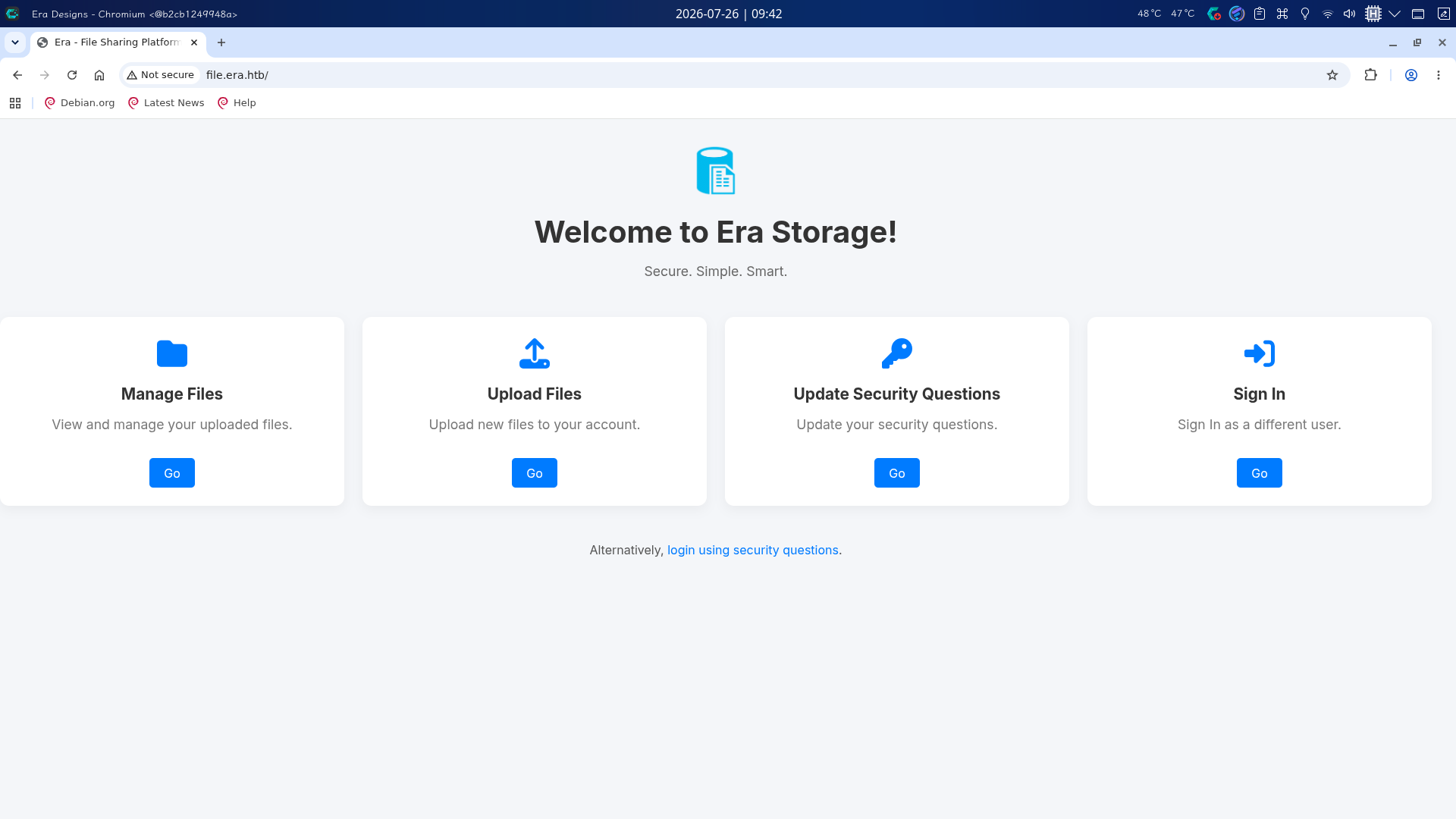
Task: Click the Upload Files arrow icon
Action: click(535, 353)
